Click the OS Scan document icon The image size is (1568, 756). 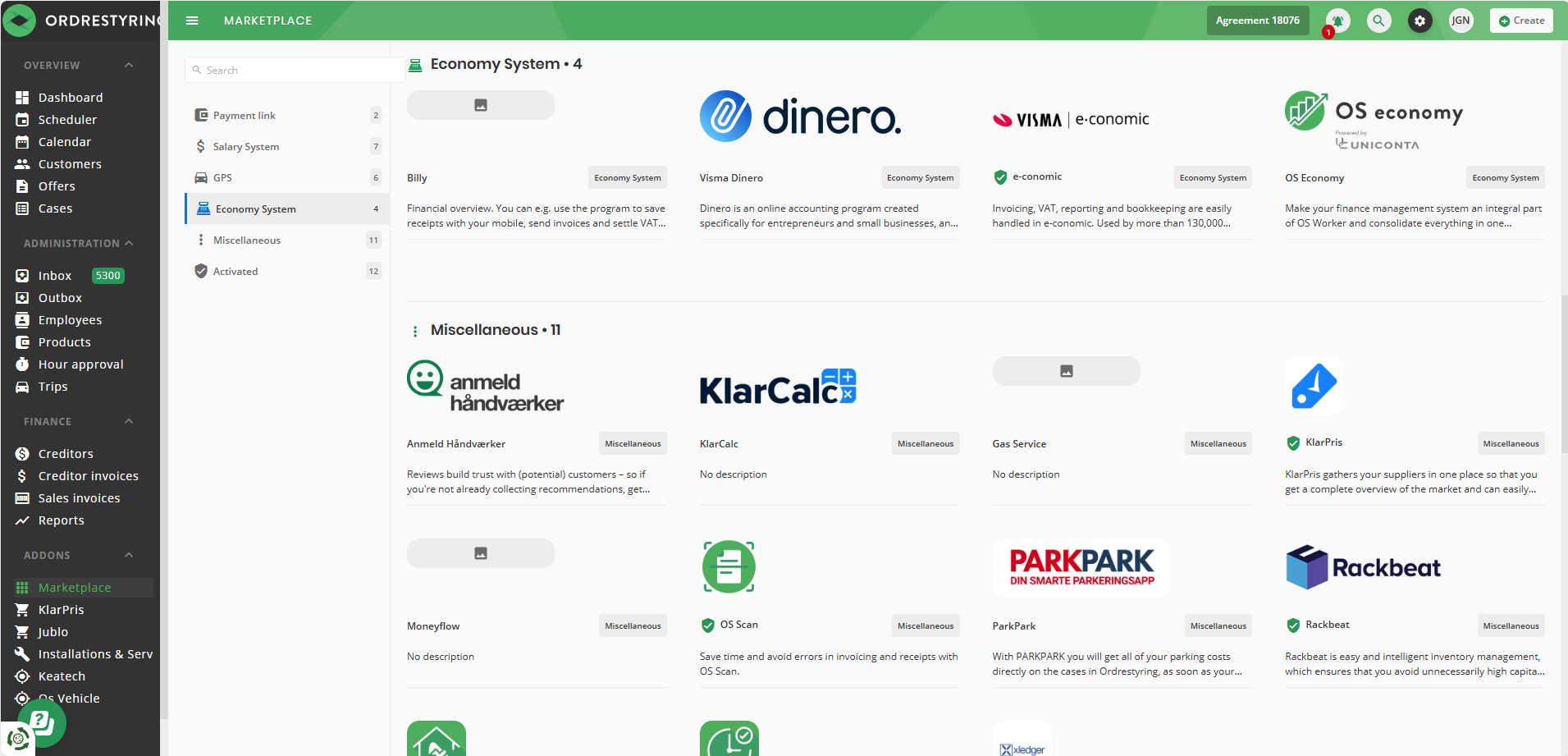pyautogui.click(x=729, y=566)
